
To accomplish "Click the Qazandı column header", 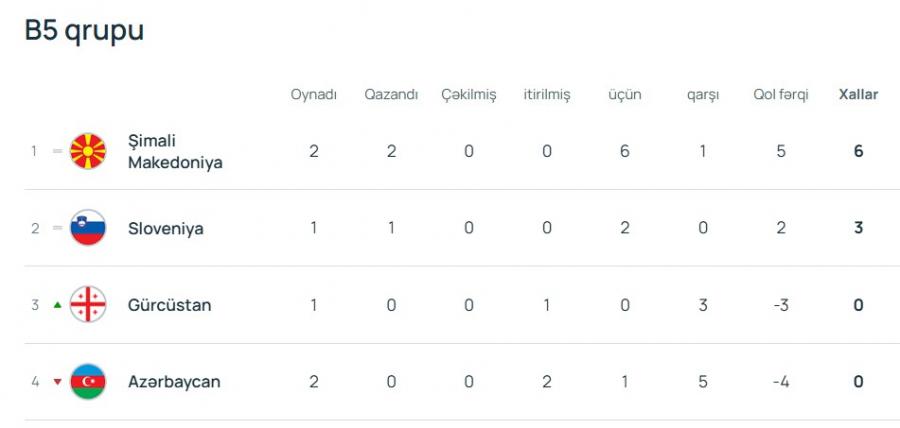I will tap(391, 95).
